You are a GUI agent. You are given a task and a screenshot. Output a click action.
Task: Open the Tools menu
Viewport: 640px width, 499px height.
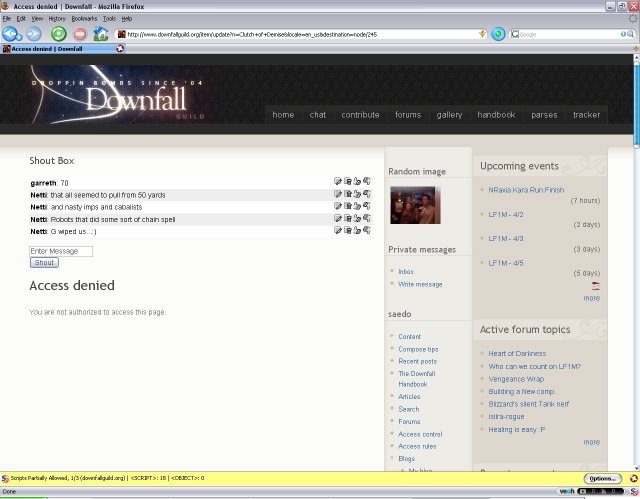tap(109, 19)
